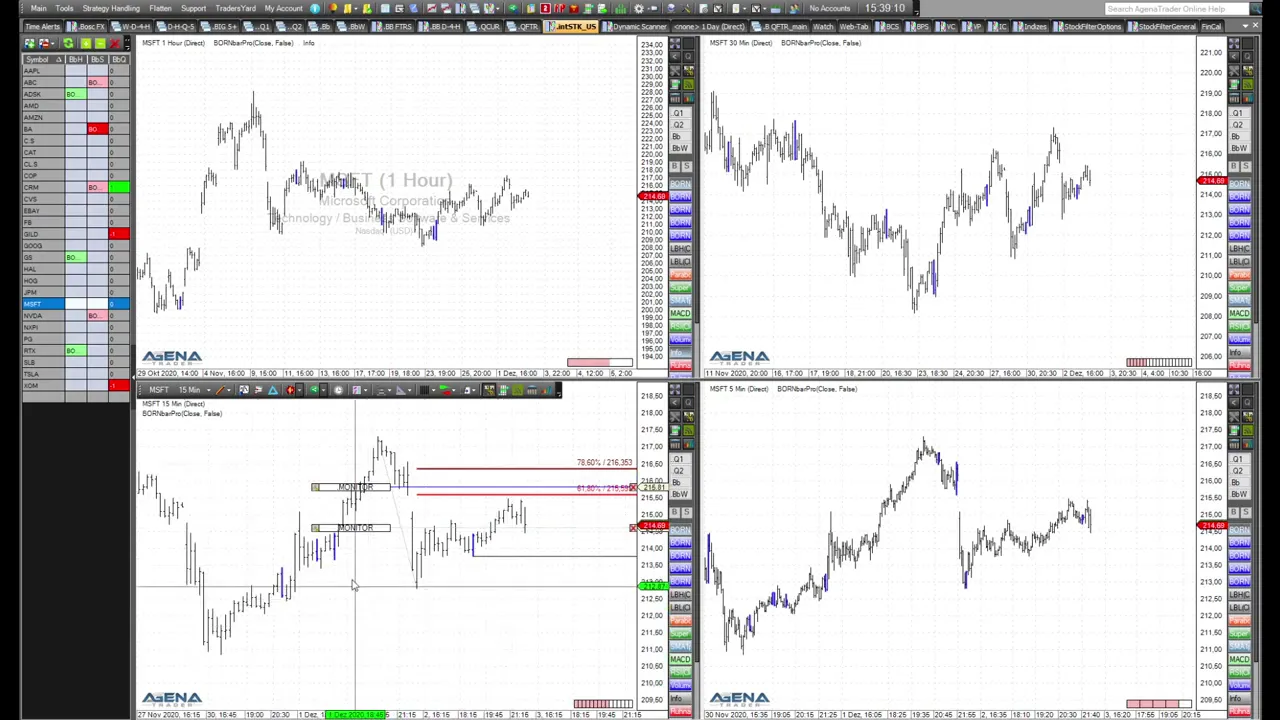Open the My Account menu
This screenshot has height=720, width=1280.
click(x=283, y=8)
